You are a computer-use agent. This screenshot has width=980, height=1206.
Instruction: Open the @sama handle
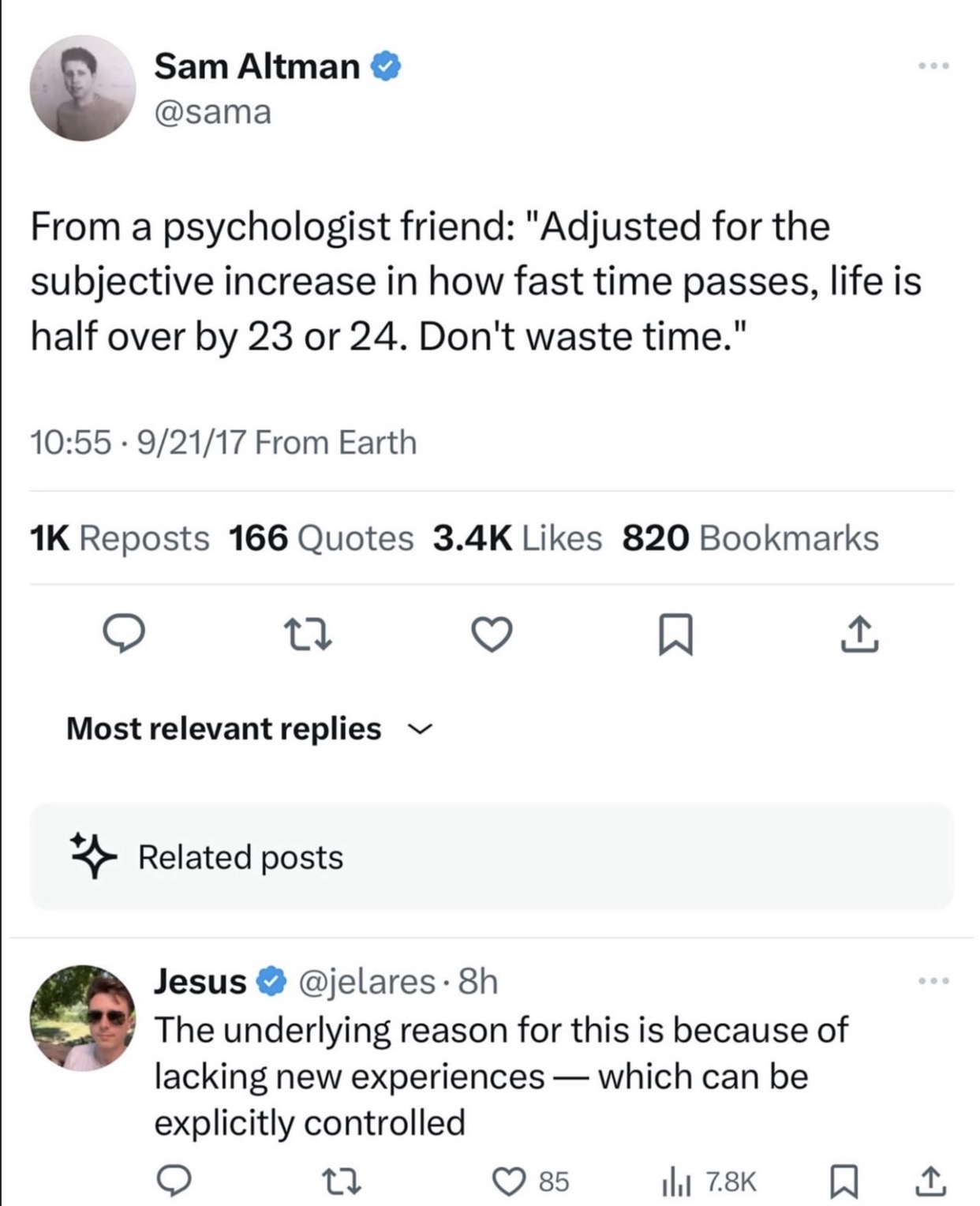213,111
